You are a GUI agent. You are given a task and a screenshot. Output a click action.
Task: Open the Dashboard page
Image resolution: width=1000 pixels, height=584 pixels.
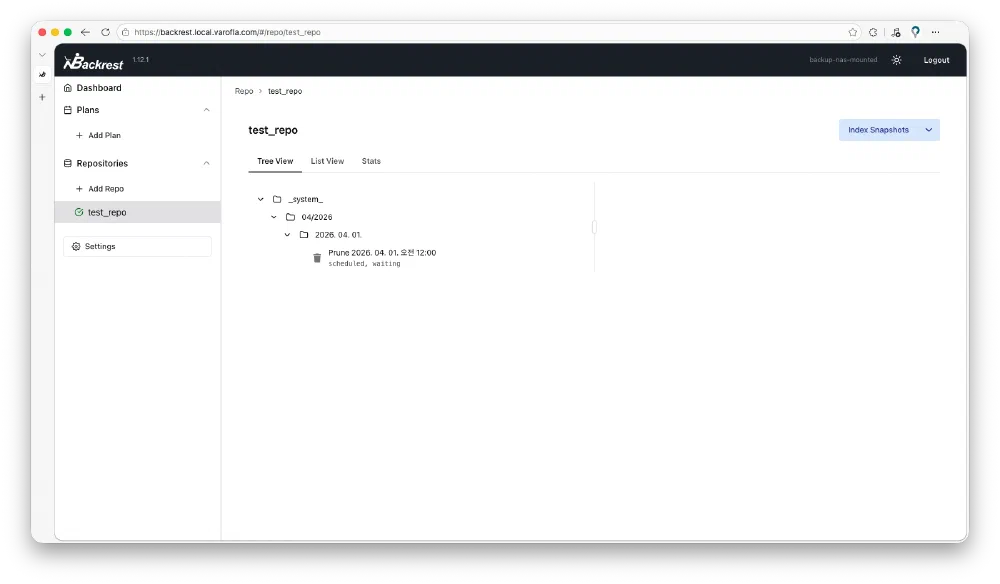tap(98, 88)
